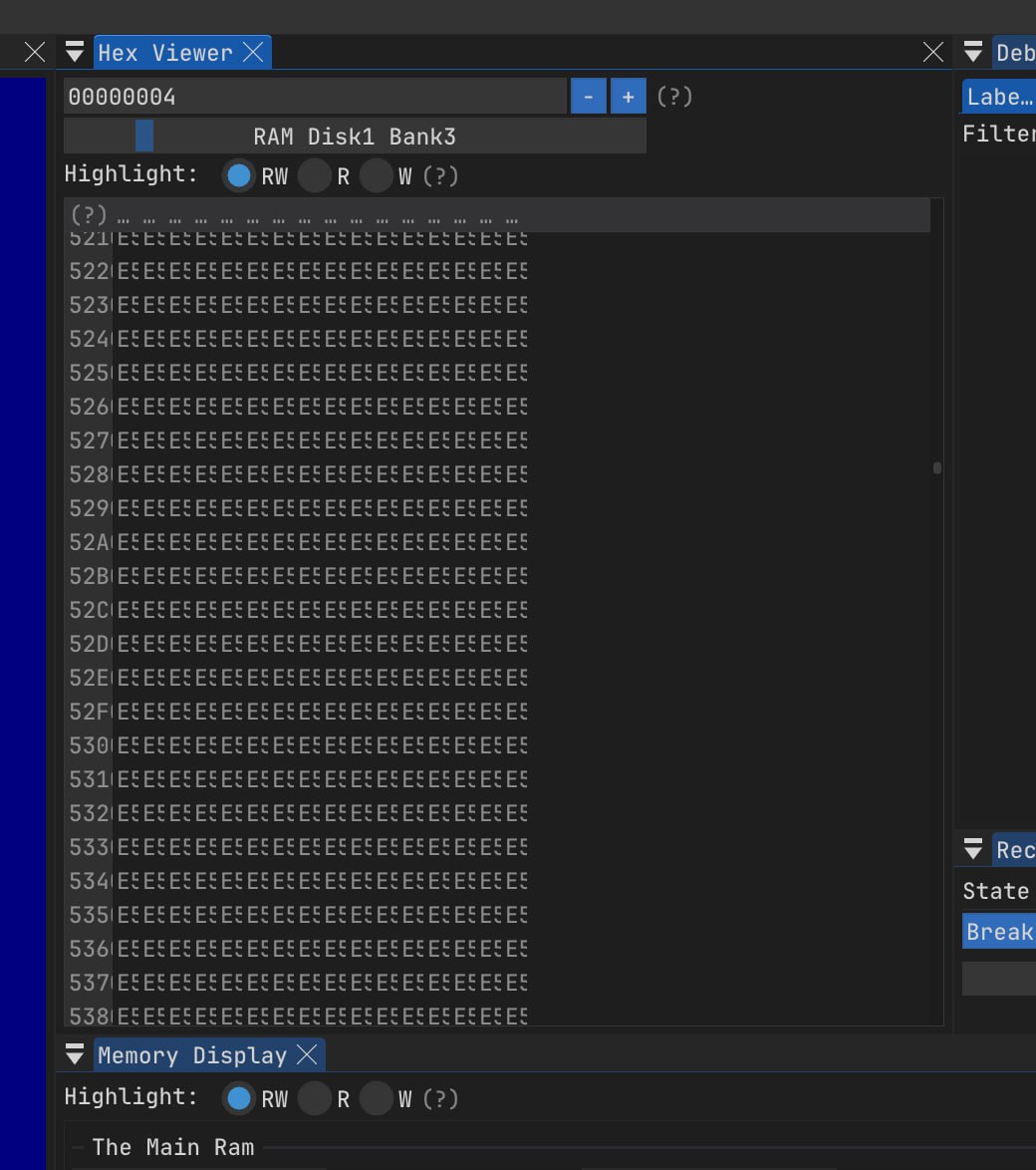The width and height of the screenshot is (1036, 1170).
Task: Select the Hex Viewer tab
Action: tap(164, 53)
